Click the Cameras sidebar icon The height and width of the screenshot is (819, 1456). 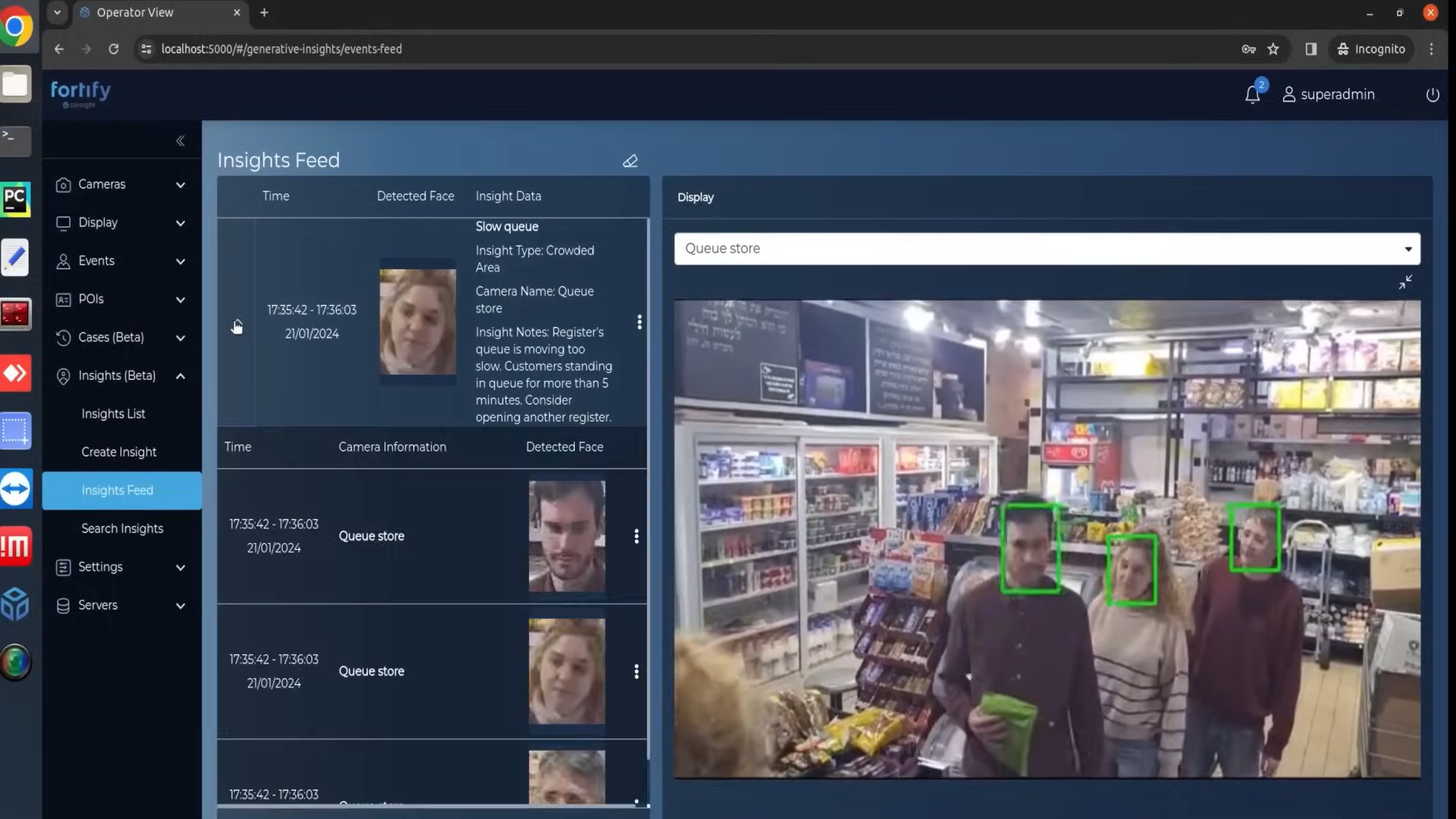coord(64,184)
